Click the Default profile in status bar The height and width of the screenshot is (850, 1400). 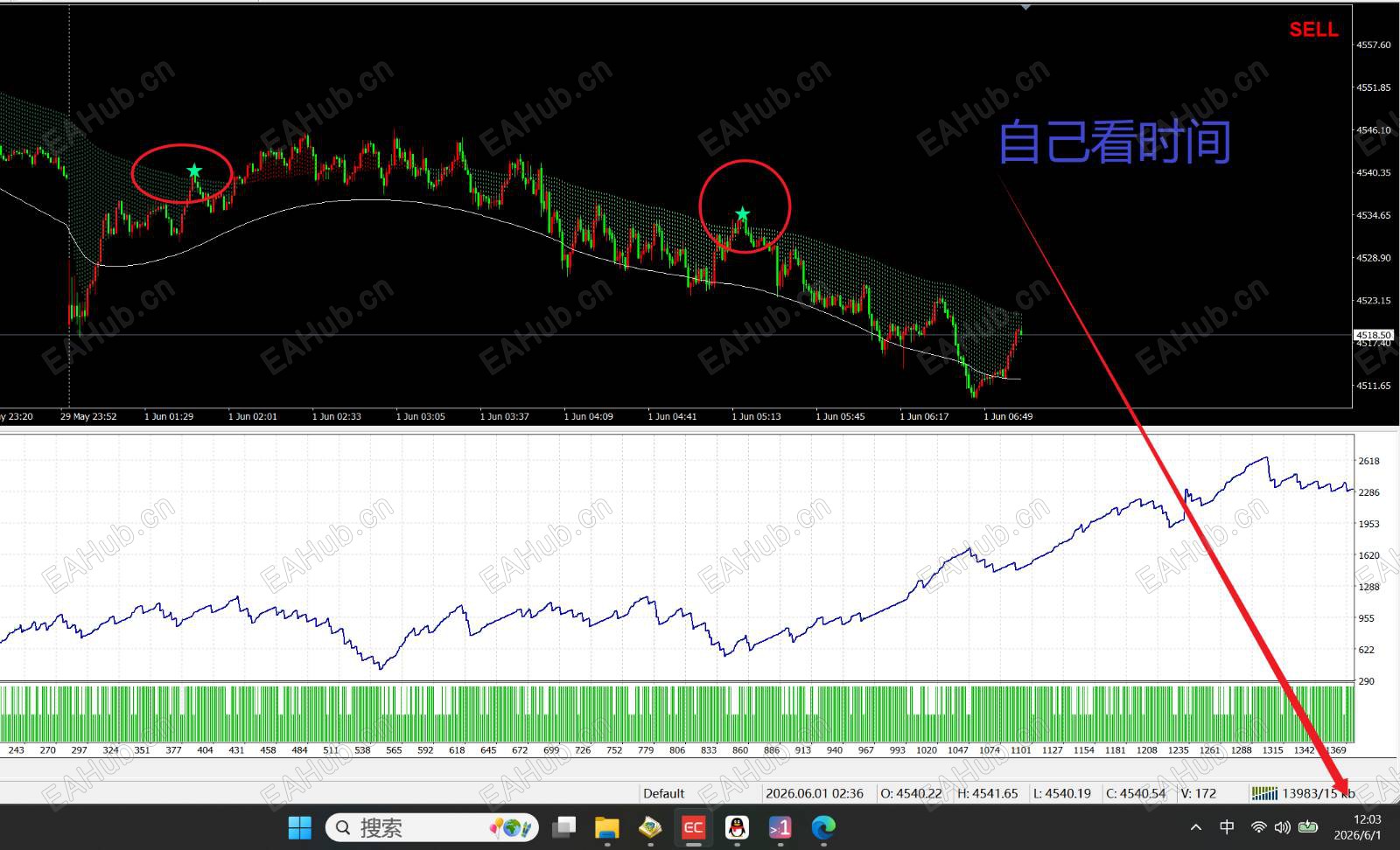pyautogui.click(x=663, y=793)
